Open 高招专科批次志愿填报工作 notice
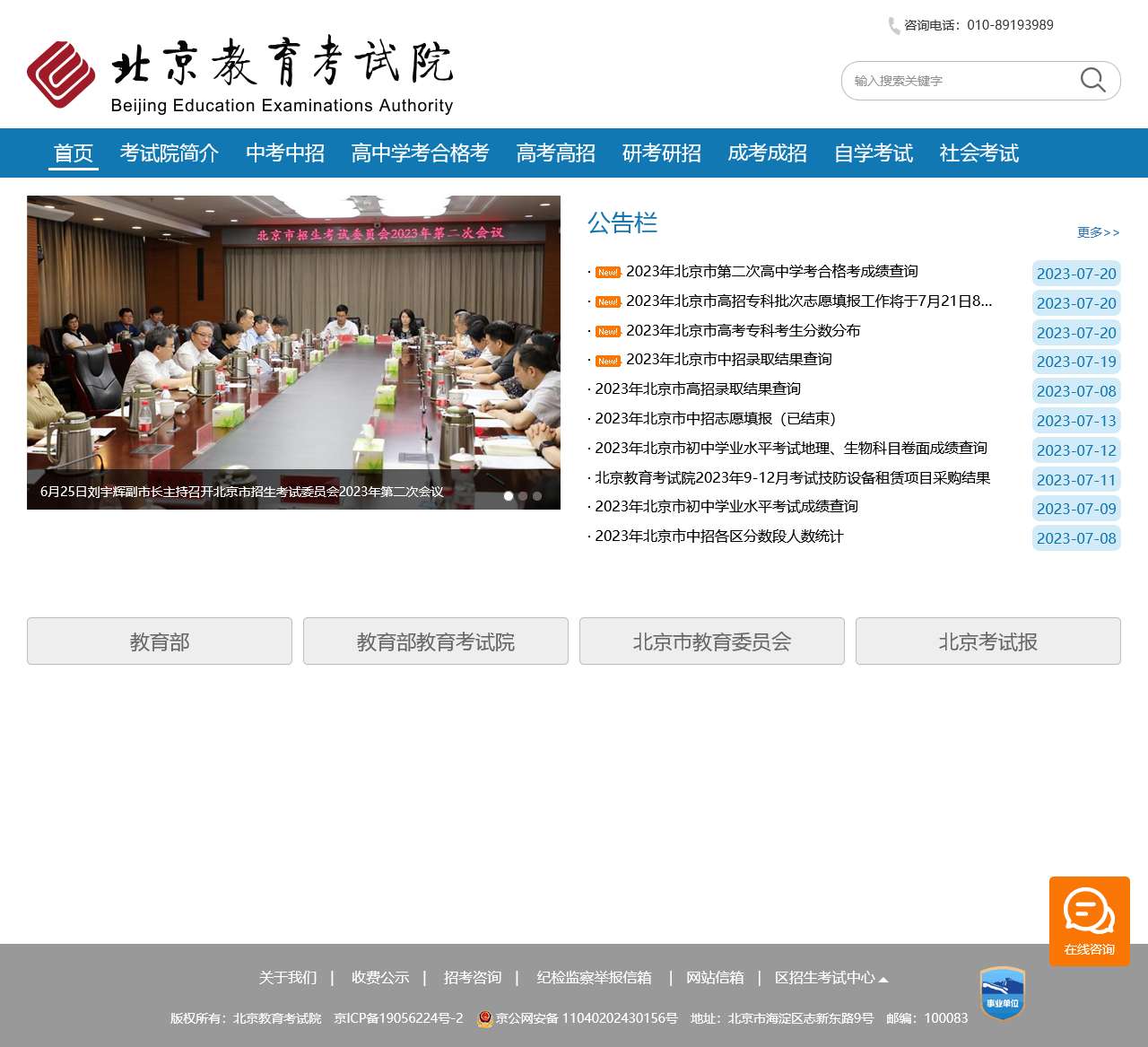 pos(809,301)
